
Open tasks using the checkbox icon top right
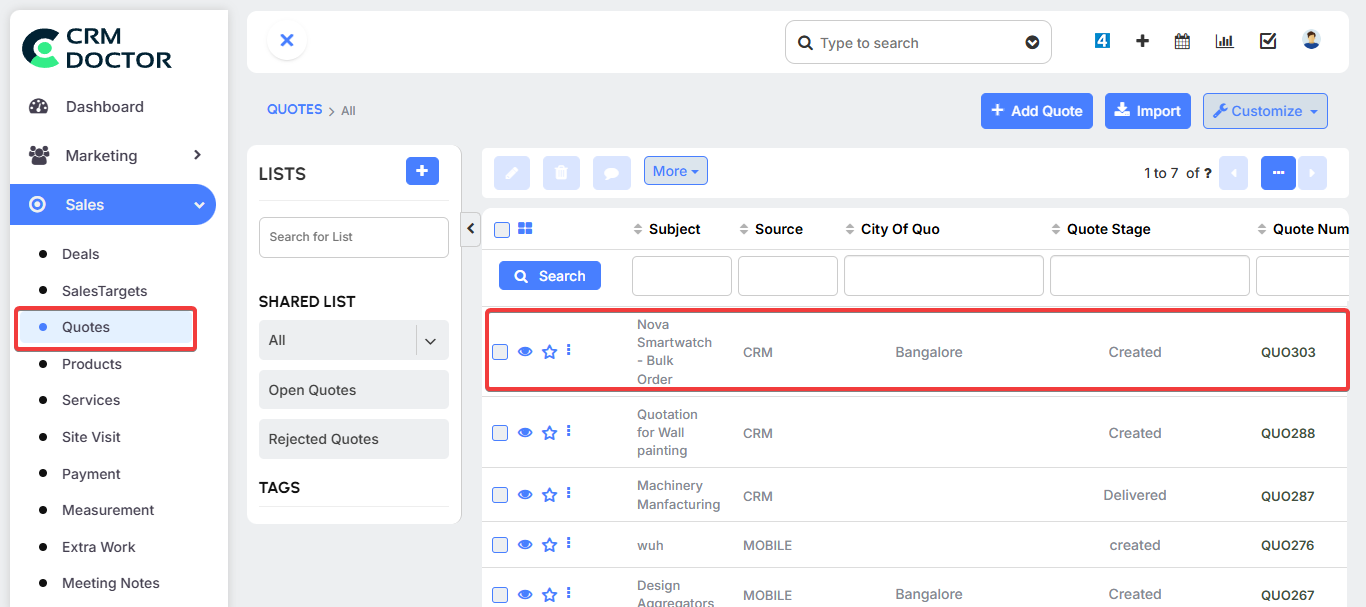click(1267, 41)
